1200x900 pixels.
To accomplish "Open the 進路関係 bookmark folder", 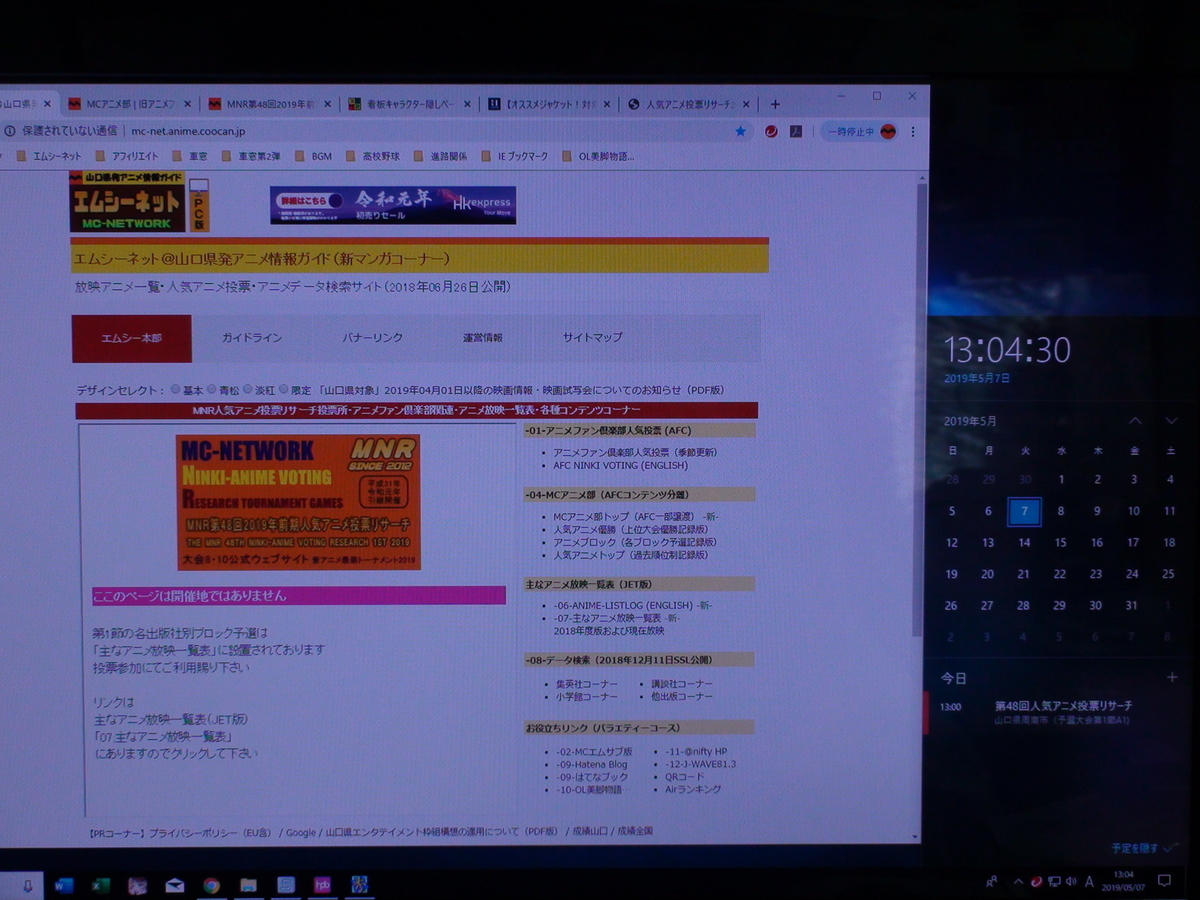I will click(440, 156).
